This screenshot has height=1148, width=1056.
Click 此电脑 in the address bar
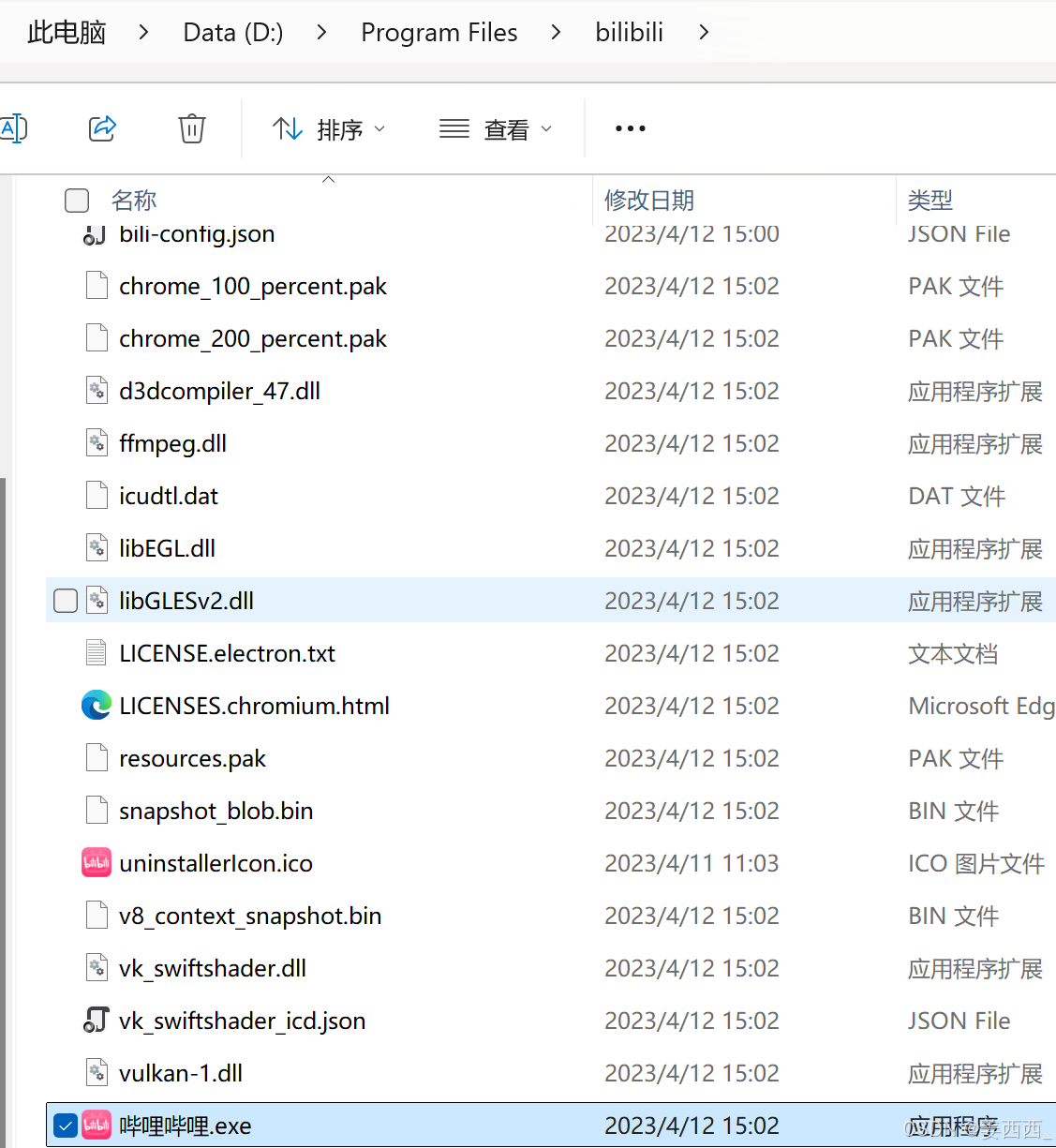click(67, 33)
